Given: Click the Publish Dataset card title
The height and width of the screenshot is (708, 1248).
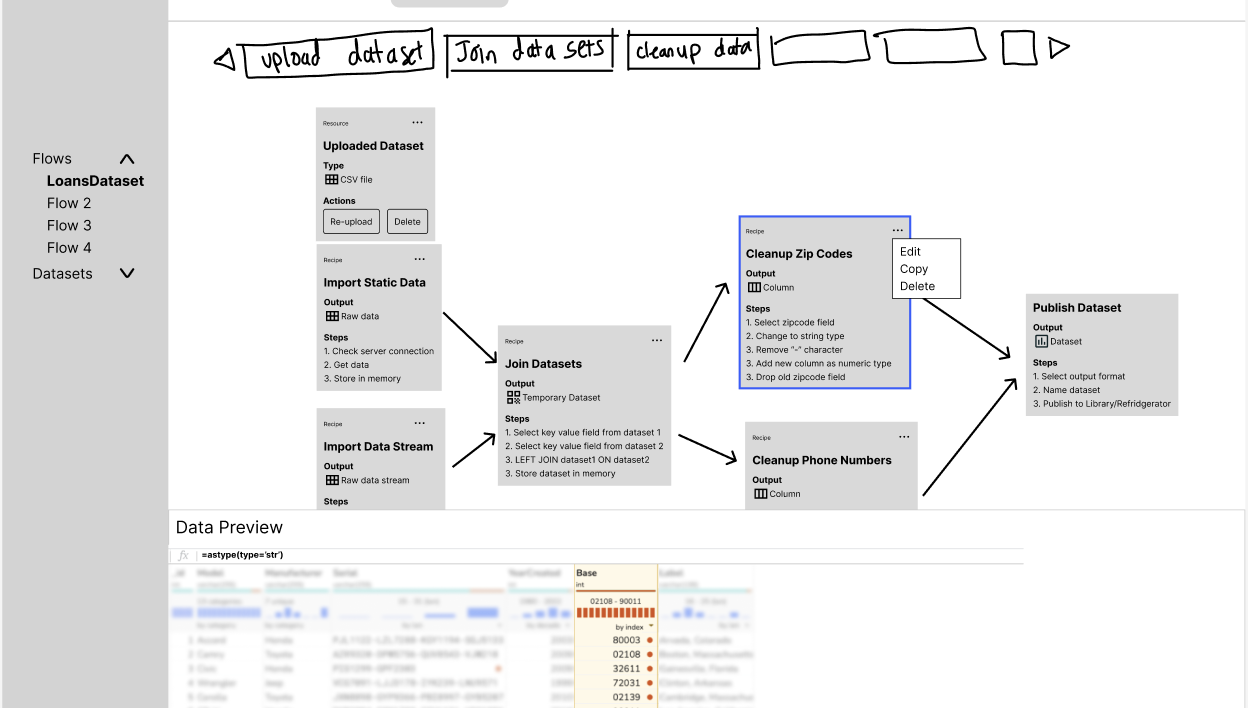Looking at the screenshot, I should click(x=1077, y=308).
